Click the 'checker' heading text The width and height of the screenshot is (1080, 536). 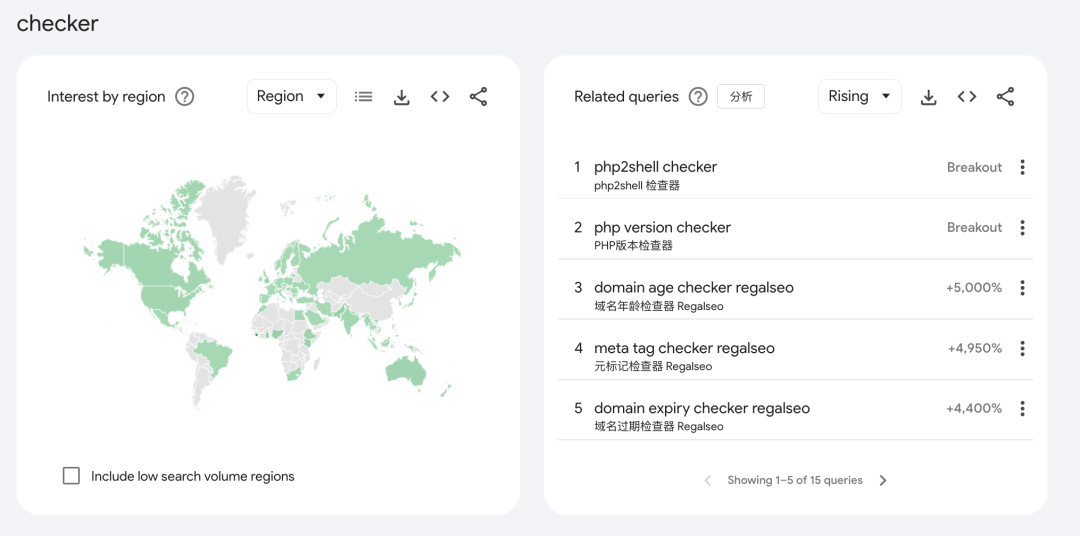[x=58, y=23]
